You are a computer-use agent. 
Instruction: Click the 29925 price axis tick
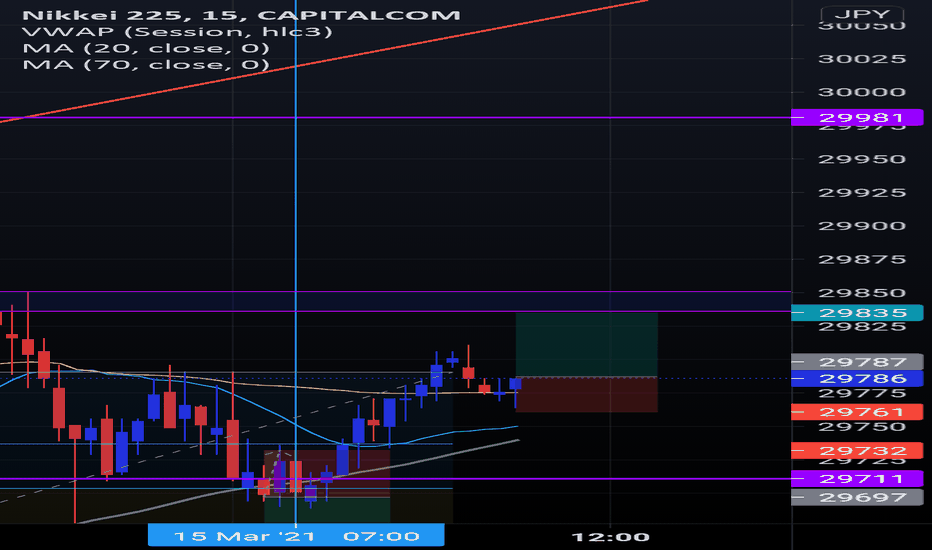pos(862,193)
